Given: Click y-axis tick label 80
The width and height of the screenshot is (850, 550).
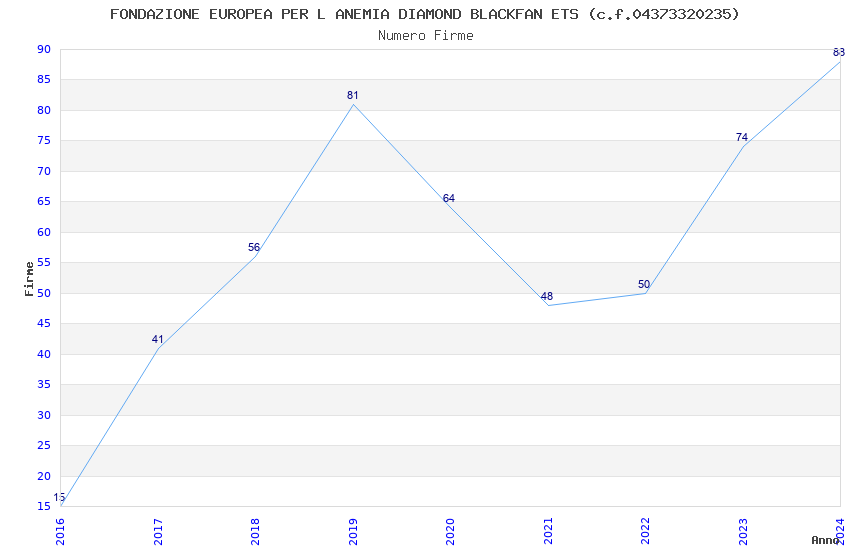Looking at the screenshot, I should (44, 110).
